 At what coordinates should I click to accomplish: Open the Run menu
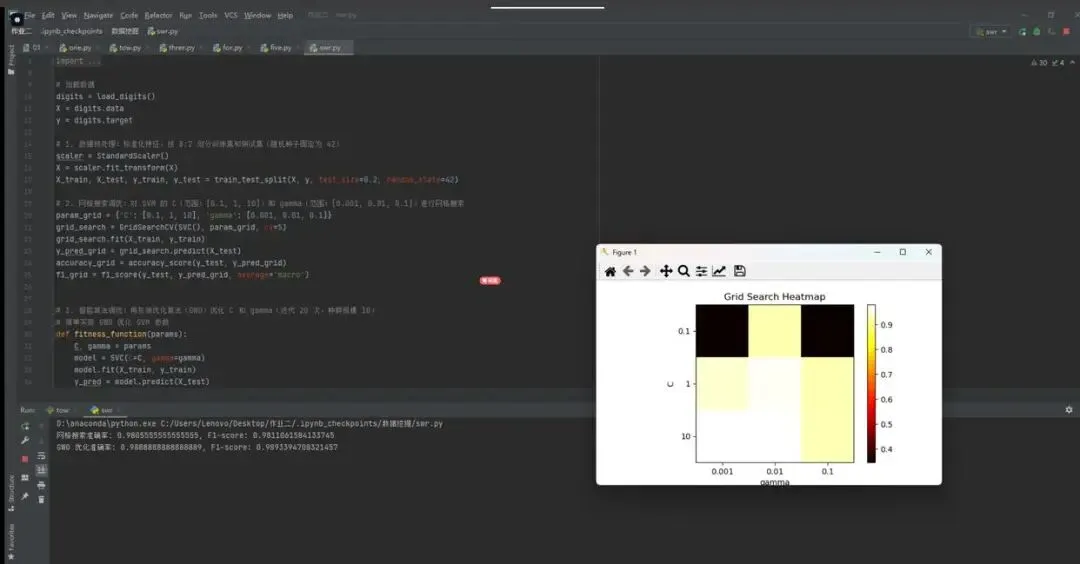[x=185, y=15]
